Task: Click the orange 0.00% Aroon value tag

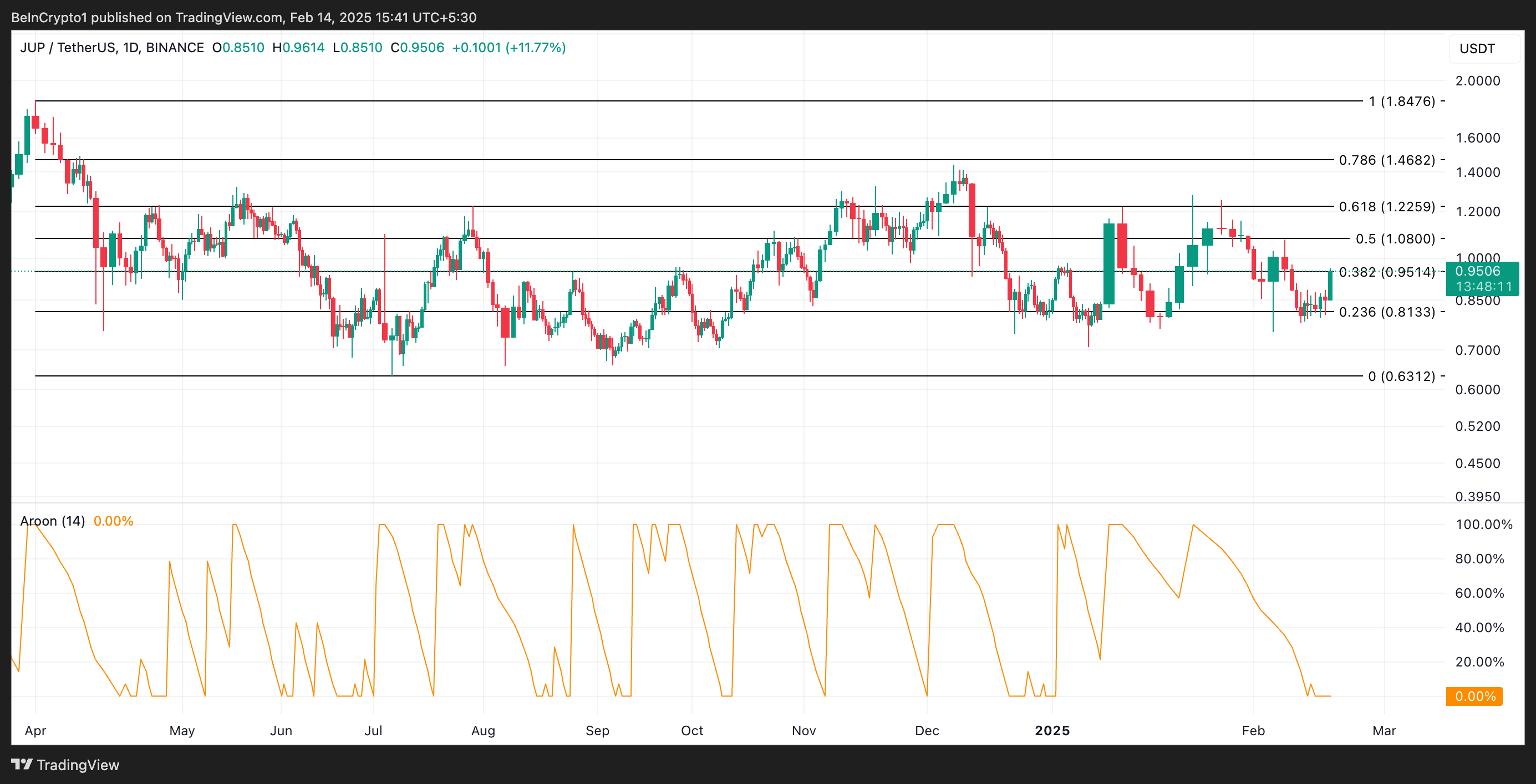Action: click(1474, 696)
